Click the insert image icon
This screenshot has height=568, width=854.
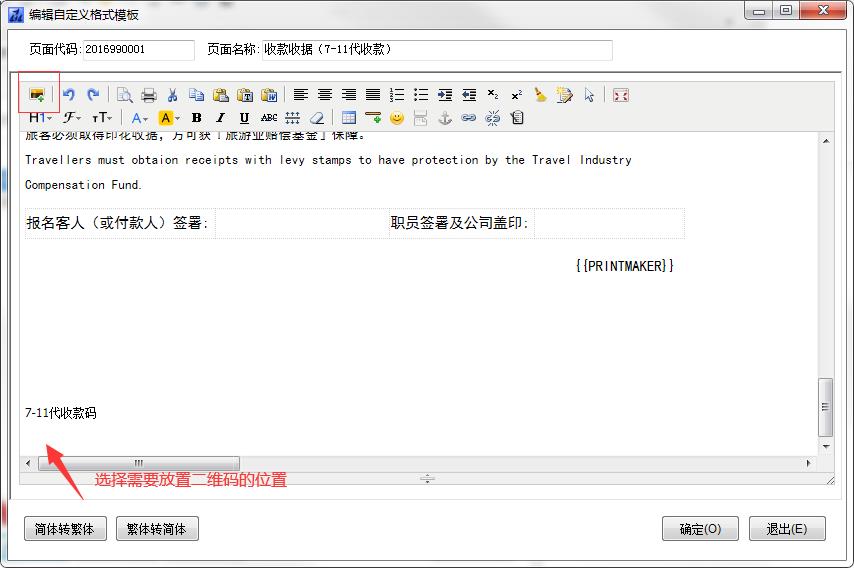pyautogui.click(x=37, y=95)
